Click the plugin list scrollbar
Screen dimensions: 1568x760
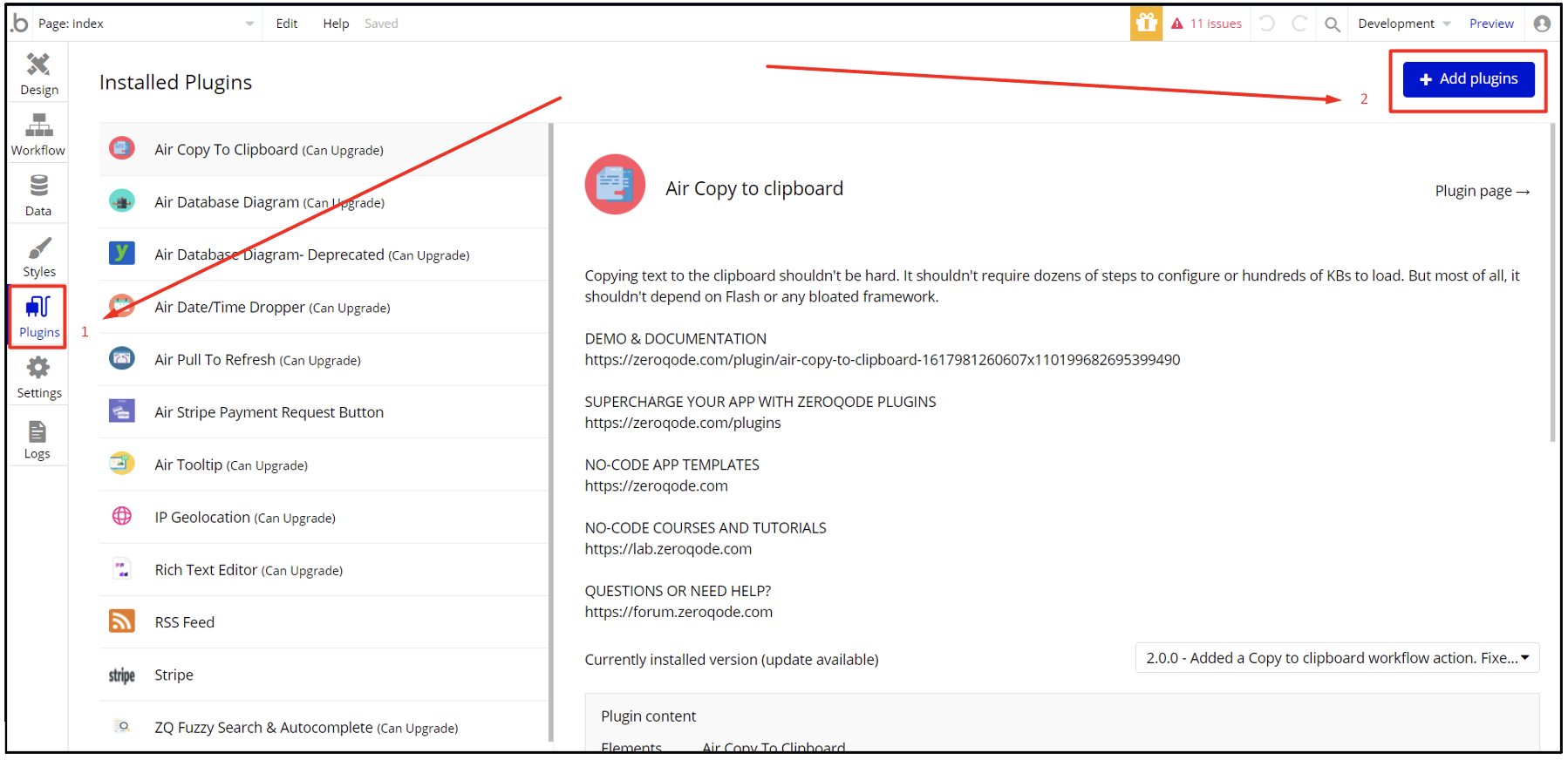tap(551, 431)
